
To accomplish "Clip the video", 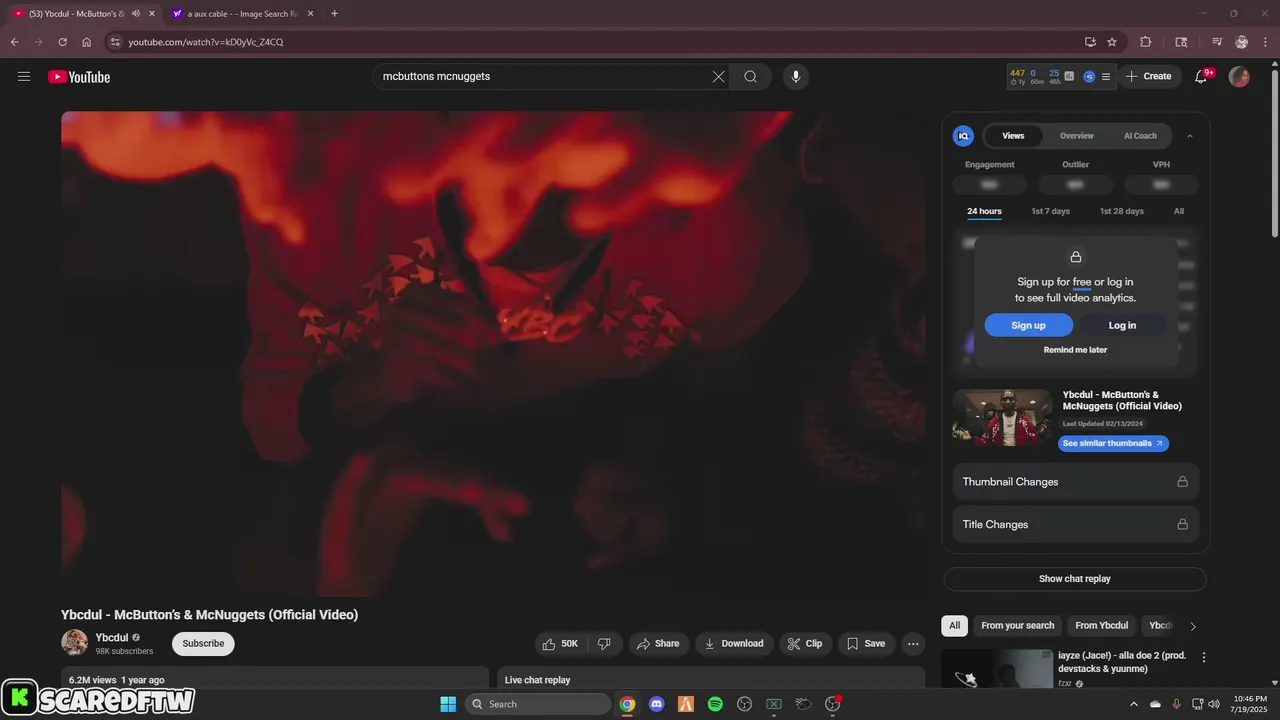I will [x=805, y=644].
